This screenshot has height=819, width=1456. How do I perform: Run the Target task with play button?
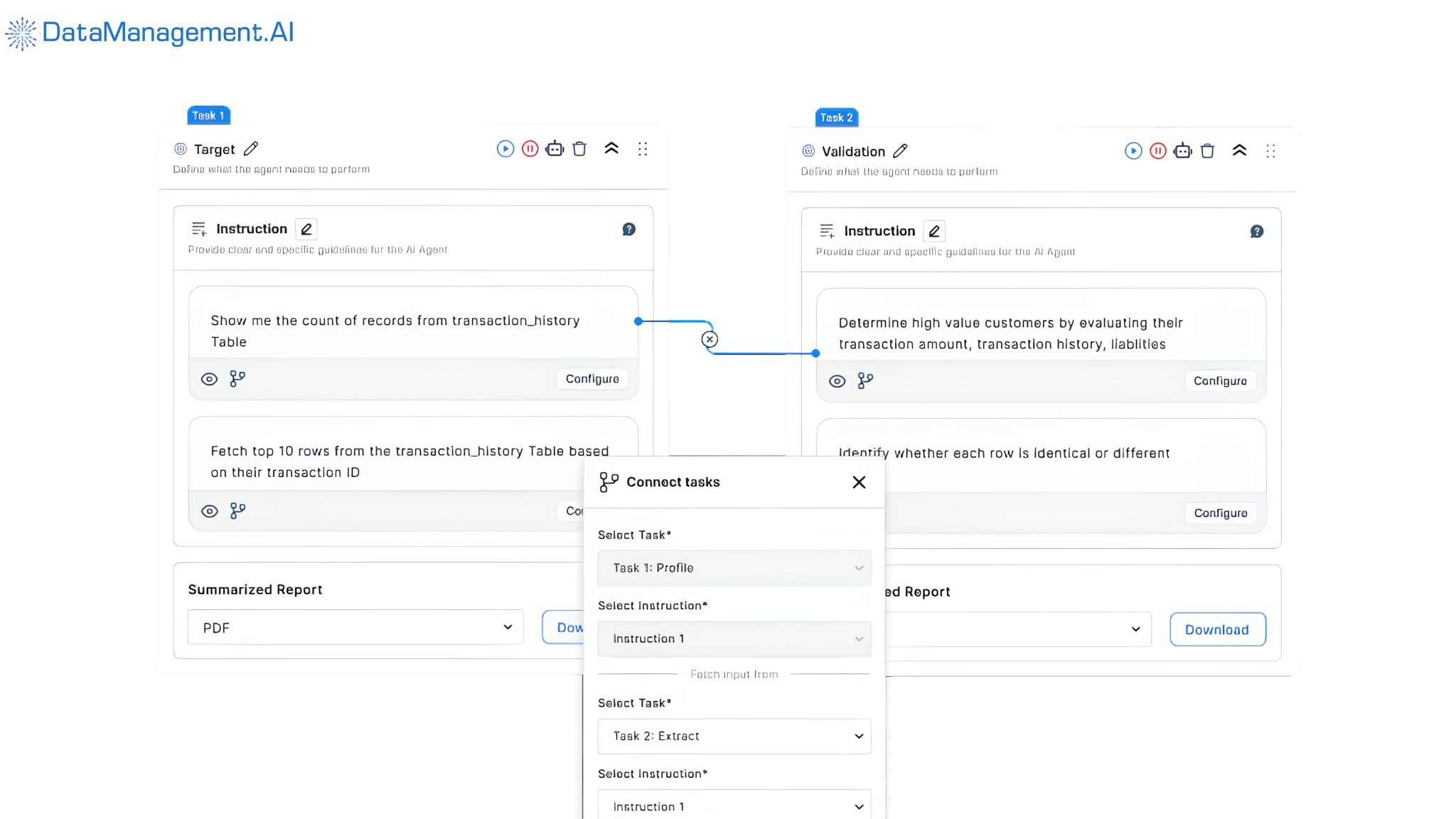tap(505, 149)
